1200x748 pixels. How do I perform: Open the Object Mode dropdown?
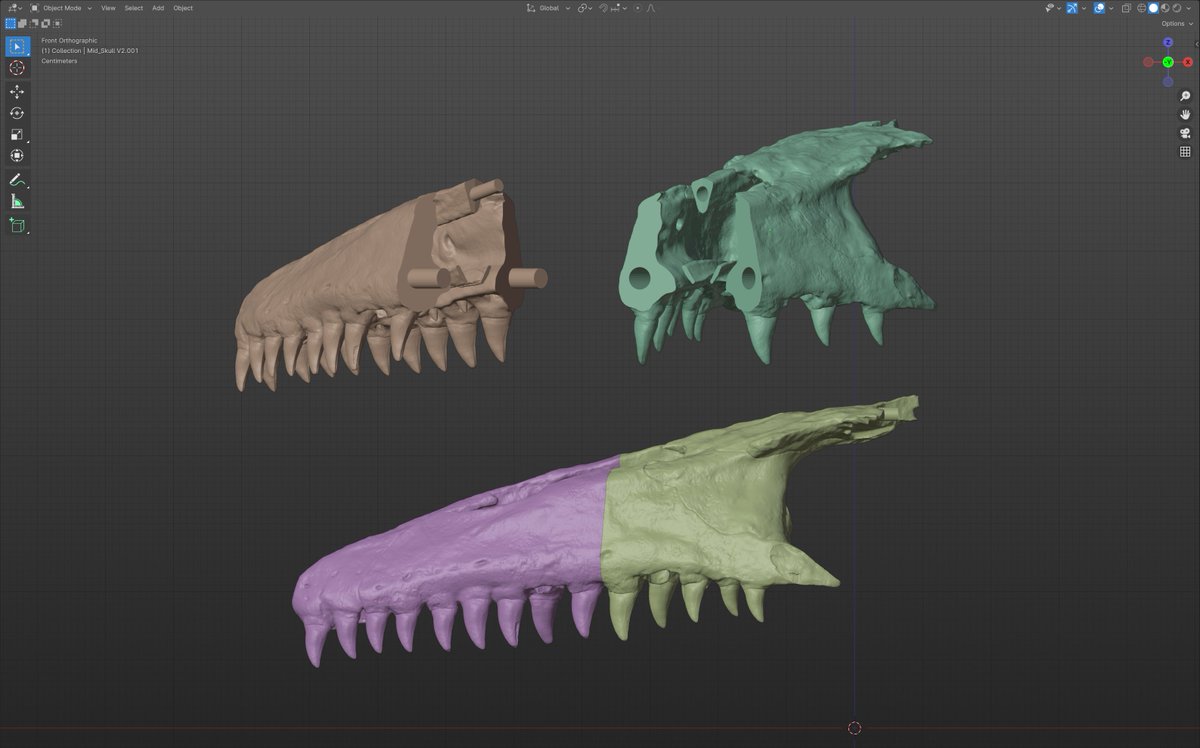pyautogui.click(x=61, y=7)
